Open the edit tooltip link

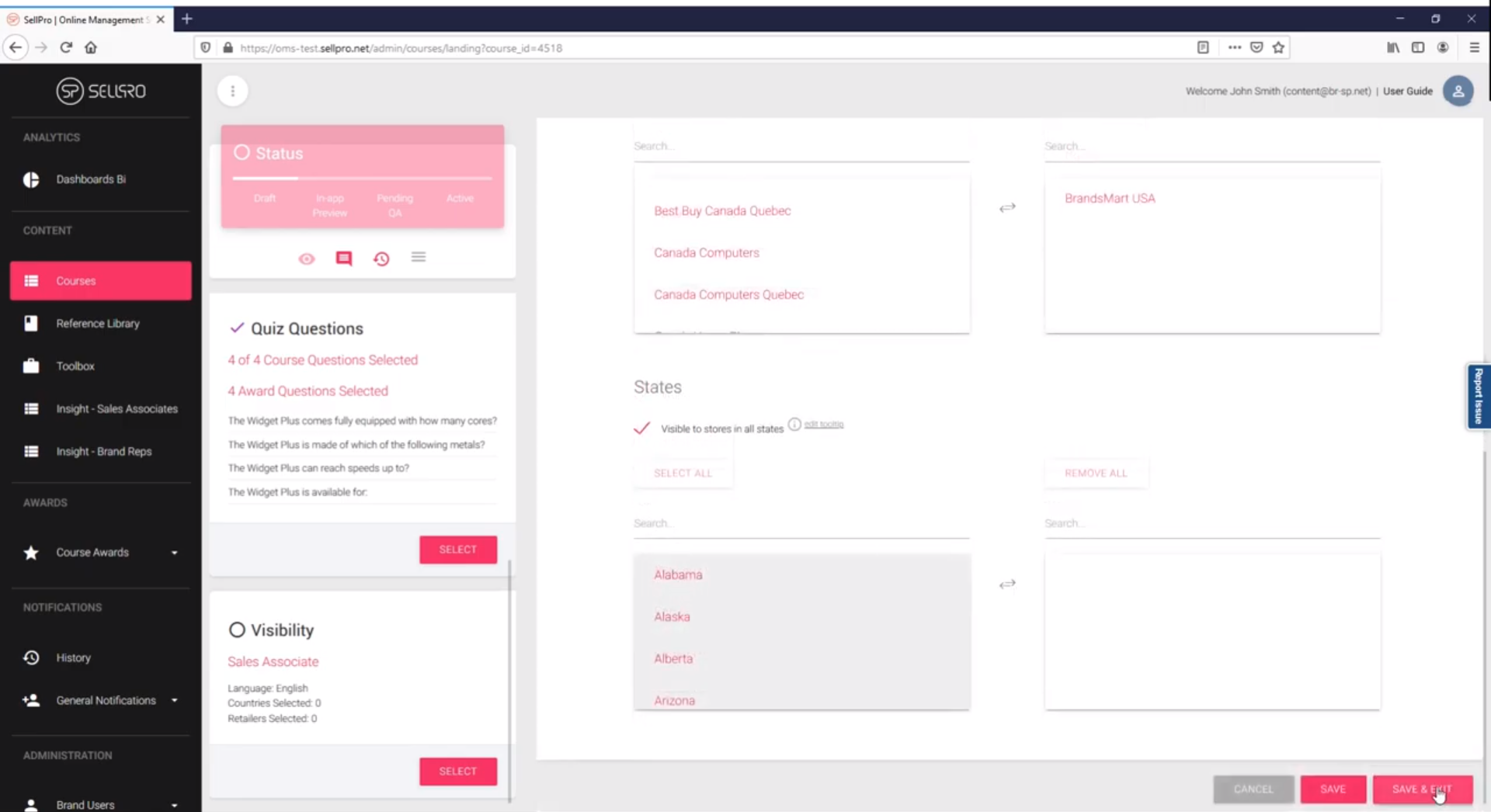coord(823,425)
